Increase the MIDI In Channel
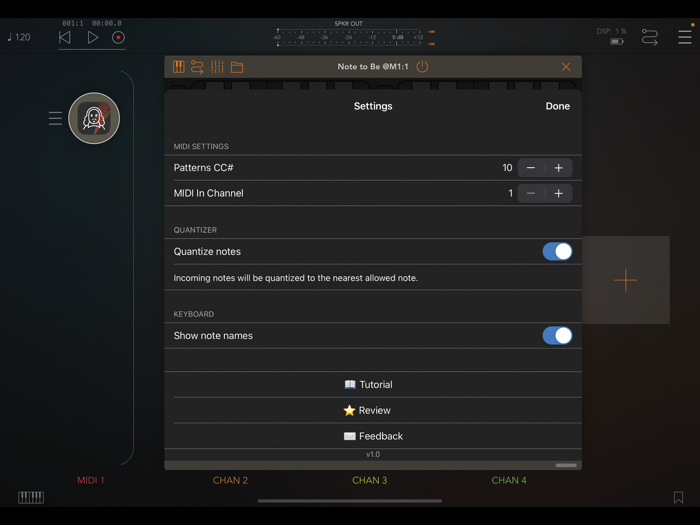Screen dimensions: 700x525 click(558, 193)
